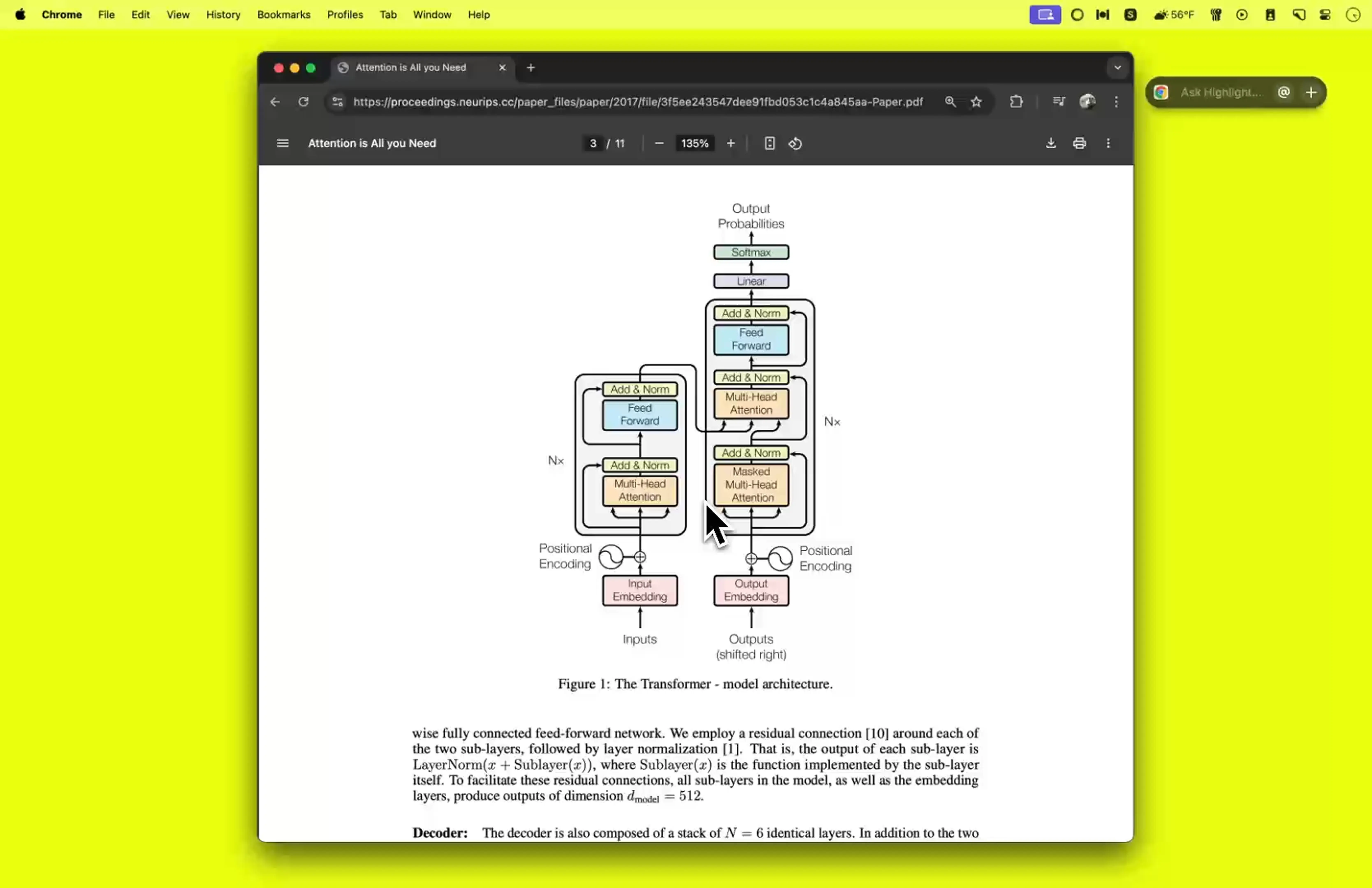Screen dimensions: 1372x888
Task: Click the Highlight app logo icon
Action: click(x=1161, y=92)
